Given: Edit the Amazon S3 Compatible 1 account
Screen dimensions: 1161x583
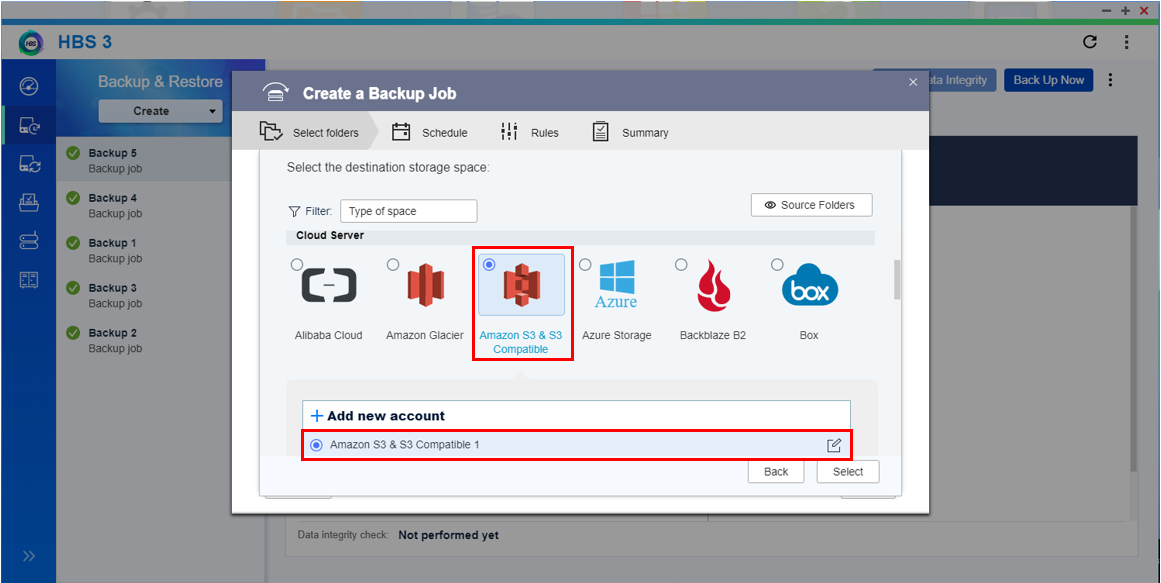Looking at the screenshot, I should pyautogui.click(x=834, y=445).
